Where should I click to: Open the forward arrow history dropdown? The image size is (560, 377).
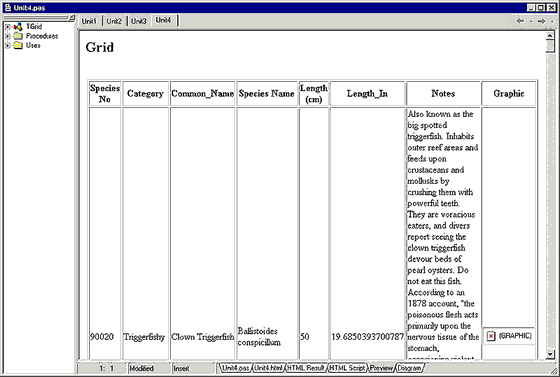552,21
